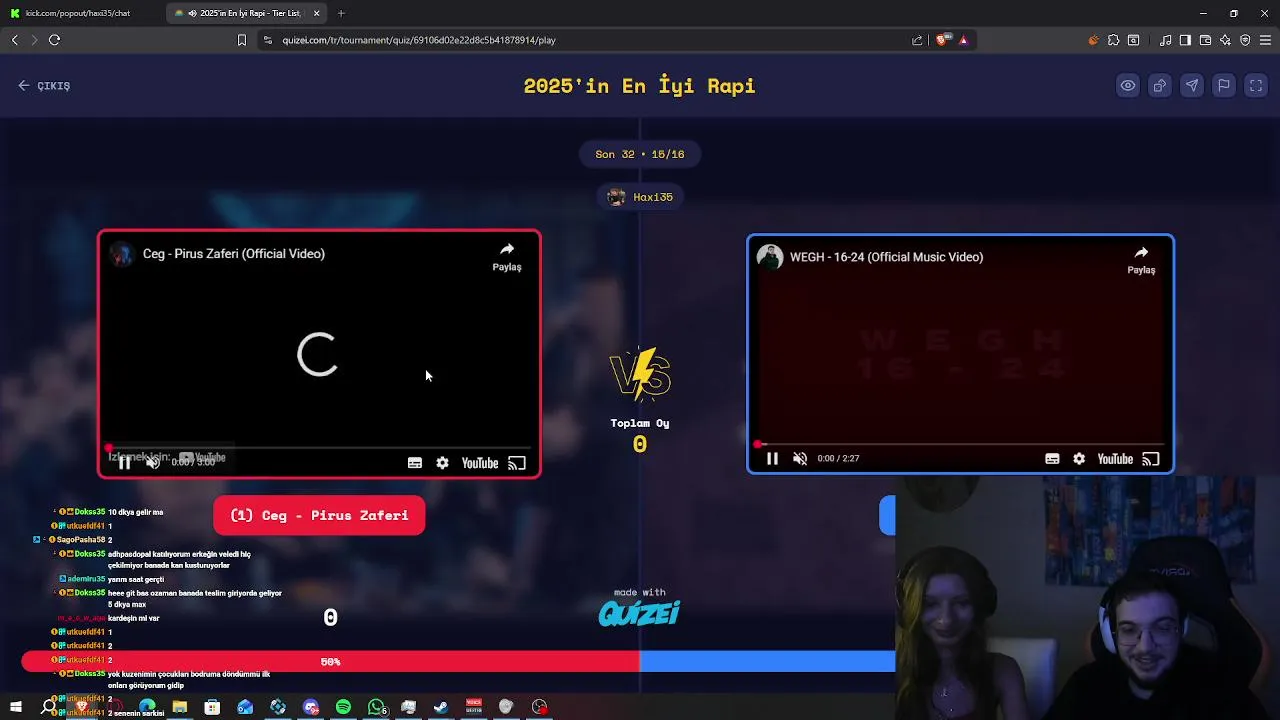Open Spotify from the taskbar

pyautogui.click(x=343, y=707)
